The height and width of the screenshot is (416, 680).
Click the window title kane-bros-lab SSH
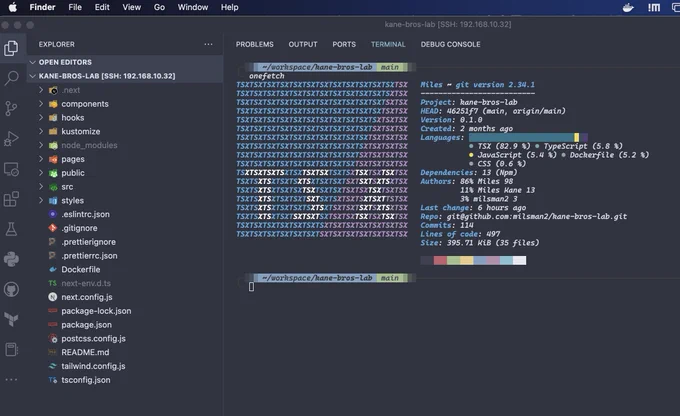tap(448, 24)
